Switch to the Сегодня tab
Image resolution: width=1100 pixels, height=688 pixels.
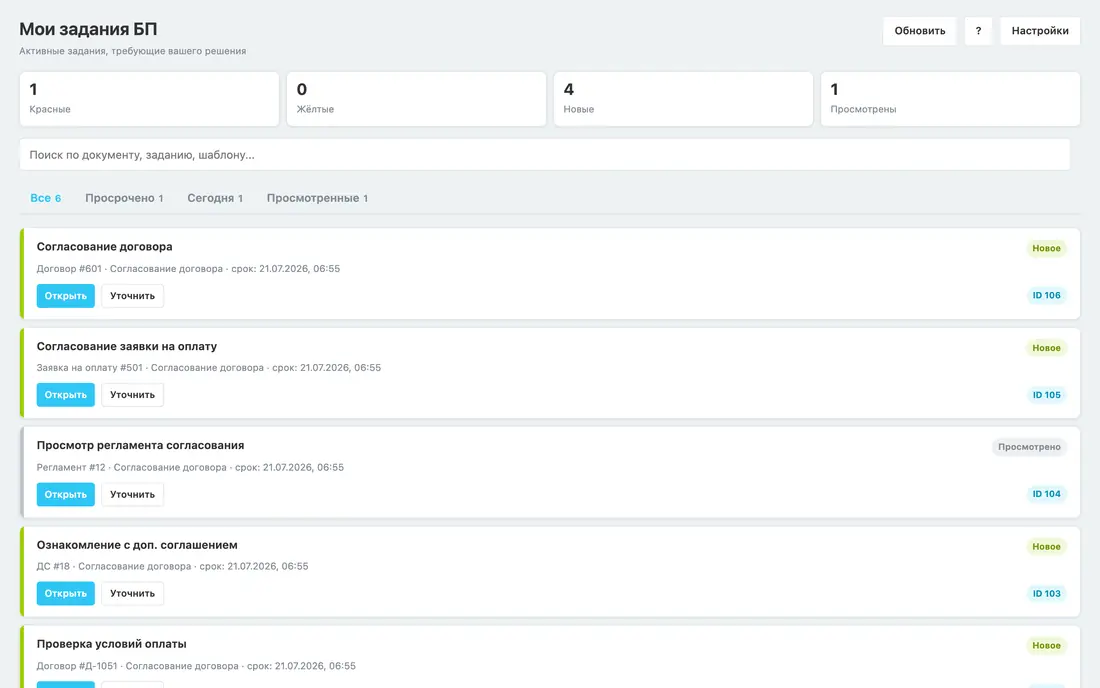tap(215, 198)
